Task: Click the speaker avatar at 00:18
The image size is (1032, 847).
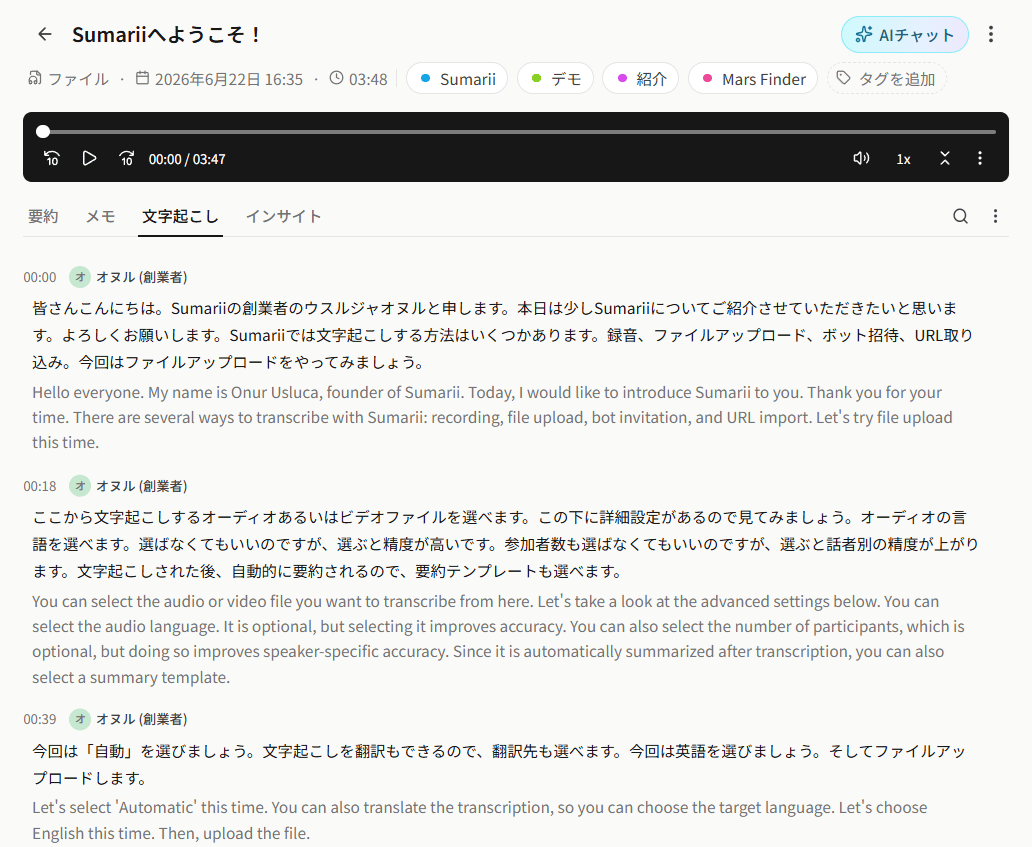Action: (x=80, y=486)
